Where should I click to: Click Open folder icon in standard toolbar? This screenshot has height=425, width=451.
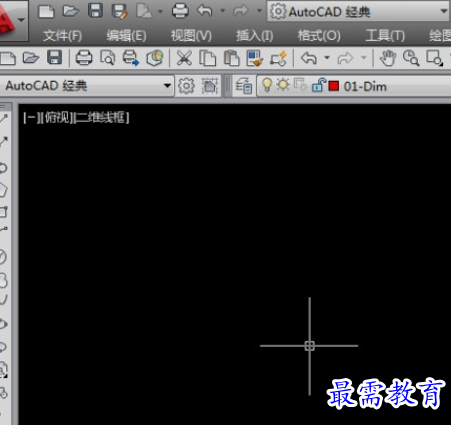click(x=31, y=58)
